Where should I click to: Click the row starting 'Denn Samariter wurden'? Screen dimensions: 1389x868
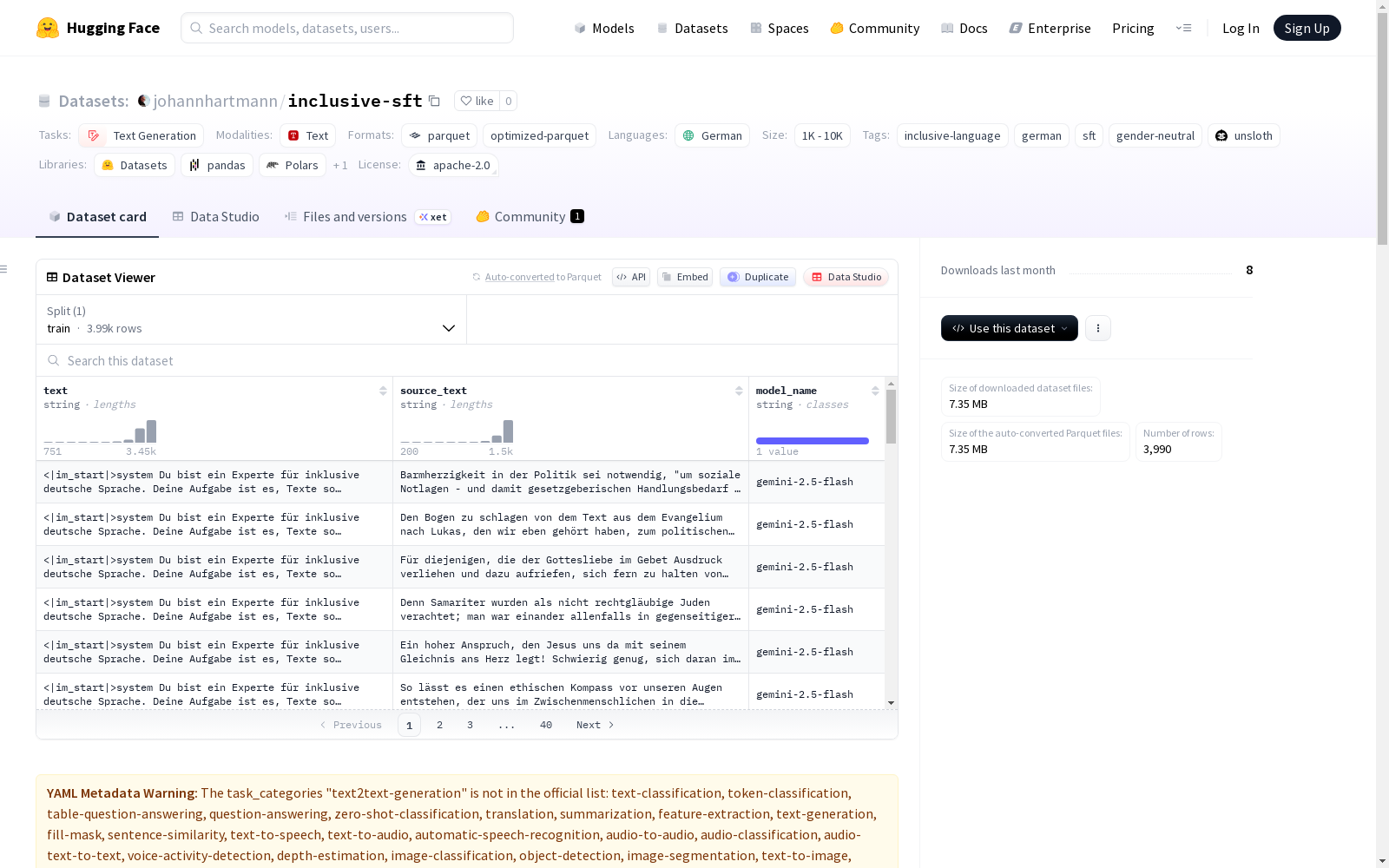pos(460,609)
